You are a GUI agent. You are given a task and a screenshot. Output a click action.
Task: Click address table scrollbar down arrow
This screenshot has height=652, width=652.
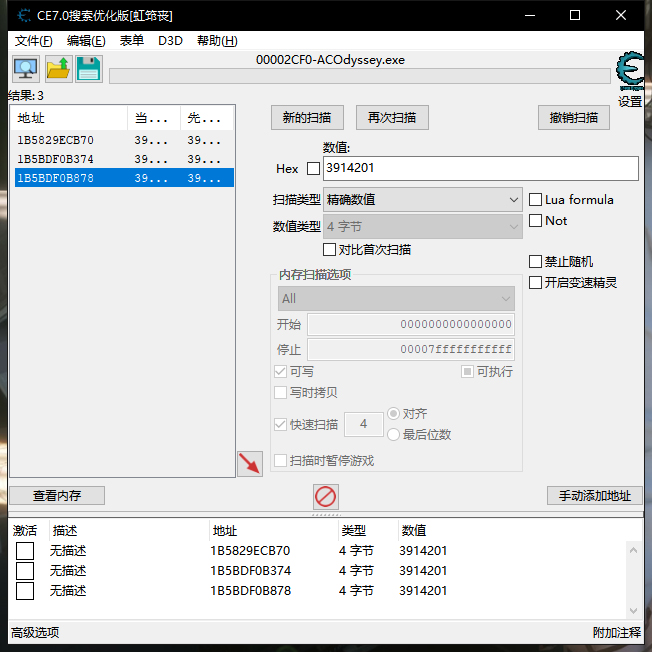click(x=633, y=610)
